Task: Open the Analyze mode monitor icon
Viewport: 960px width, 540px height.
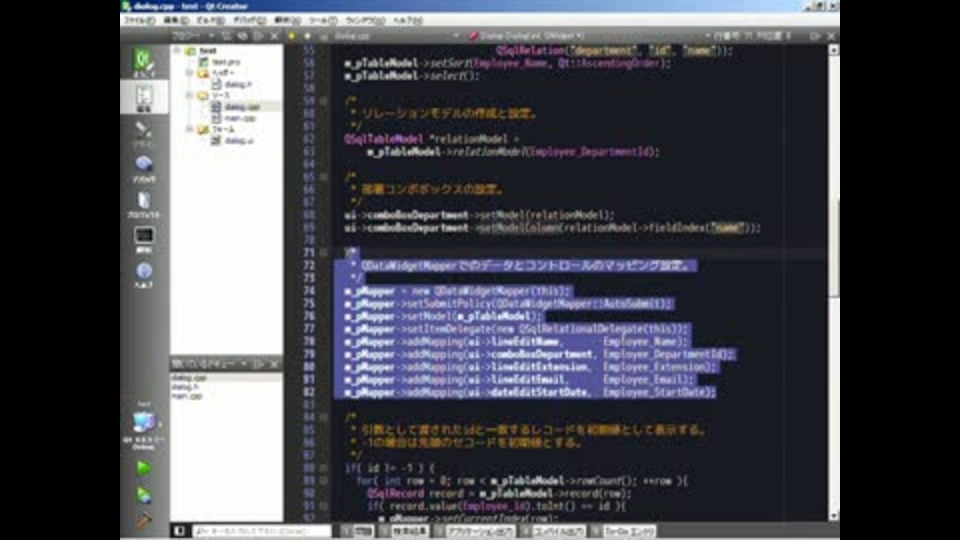Action: point(144,239)
